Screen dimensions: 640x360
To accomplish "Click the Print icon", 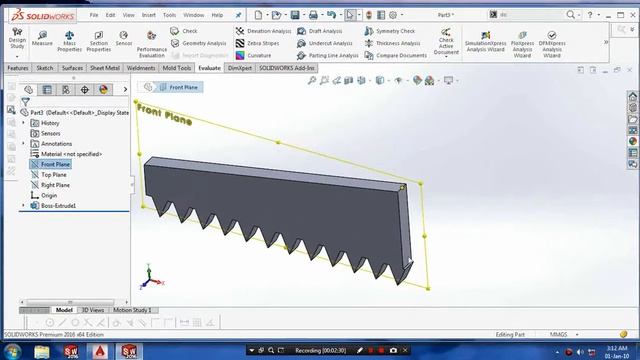I will [313, 15].
